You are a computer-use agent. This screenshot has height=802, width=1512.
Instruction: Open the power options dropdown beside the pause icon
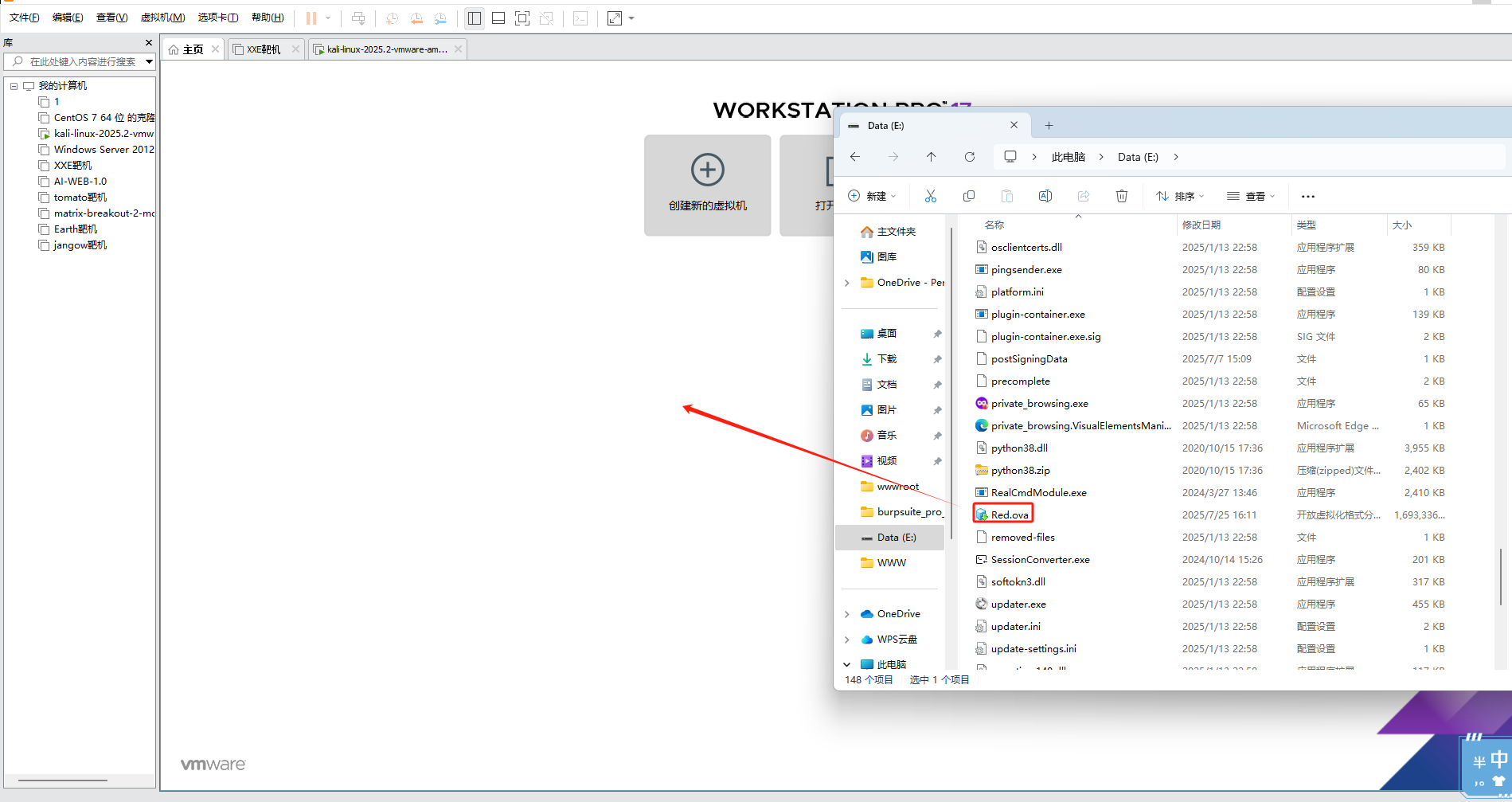(328, 18)
